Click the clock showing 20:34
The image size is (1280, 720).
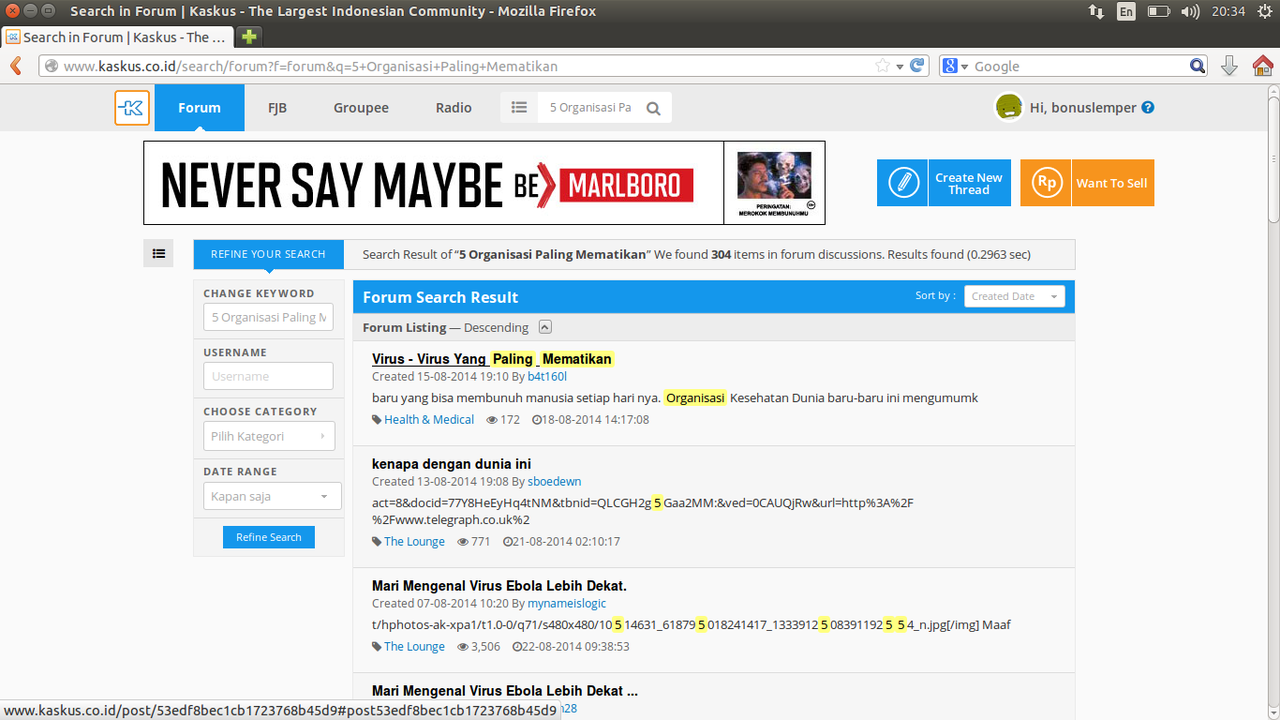(x=1229, y=12)
